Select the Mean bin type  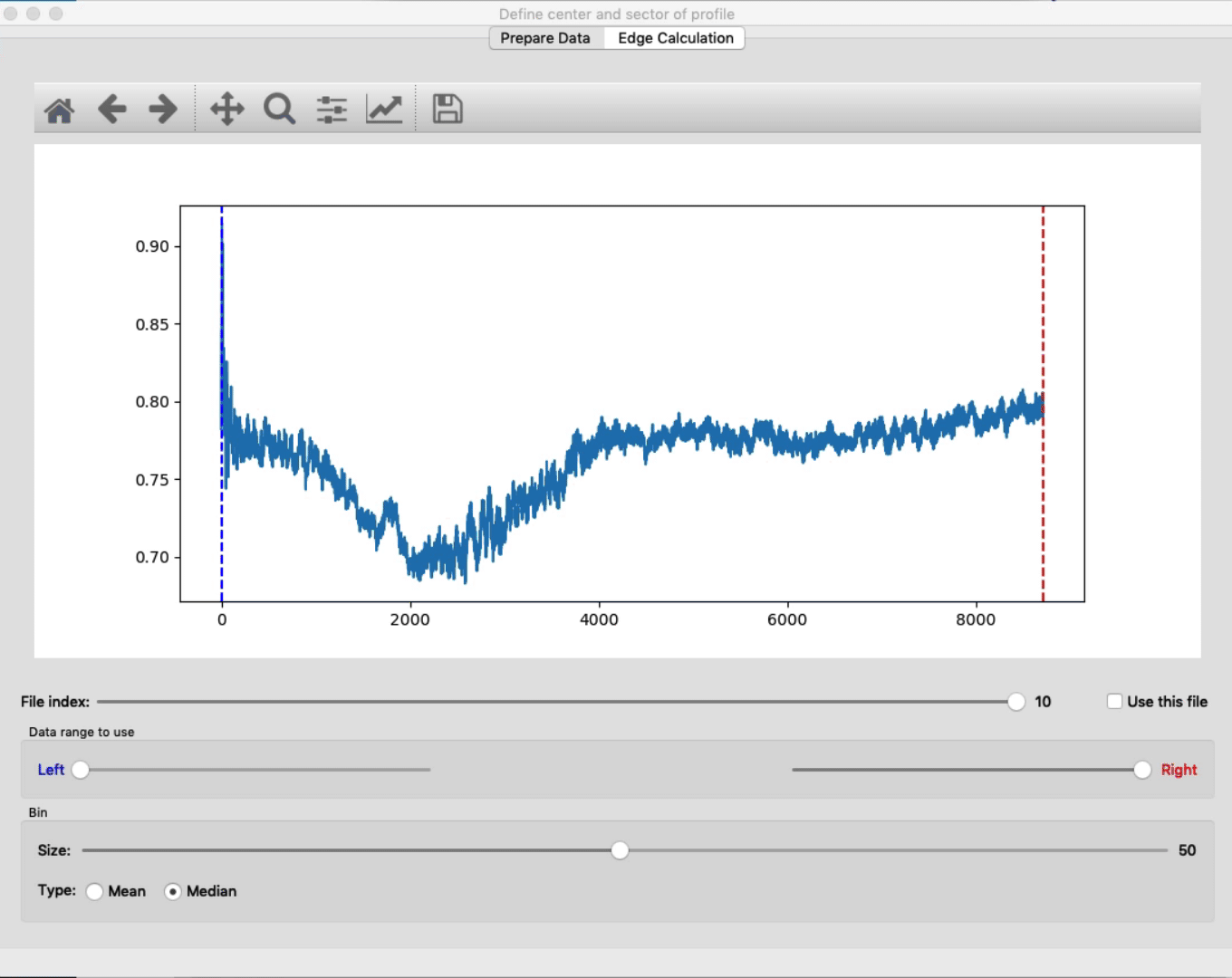95,892
